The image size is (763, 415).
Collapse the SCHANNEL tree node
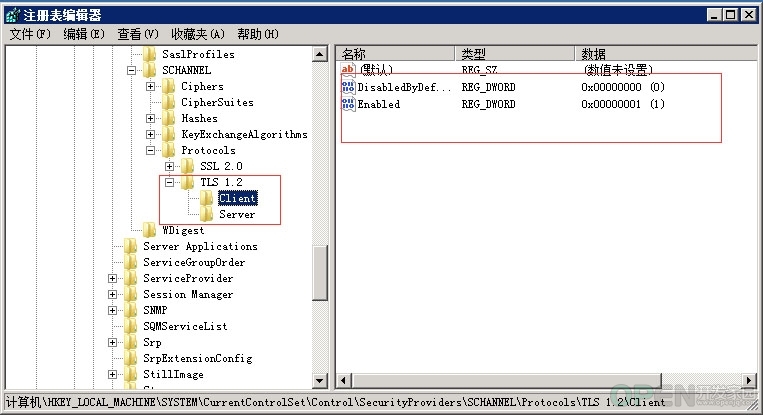pos(131,71)
